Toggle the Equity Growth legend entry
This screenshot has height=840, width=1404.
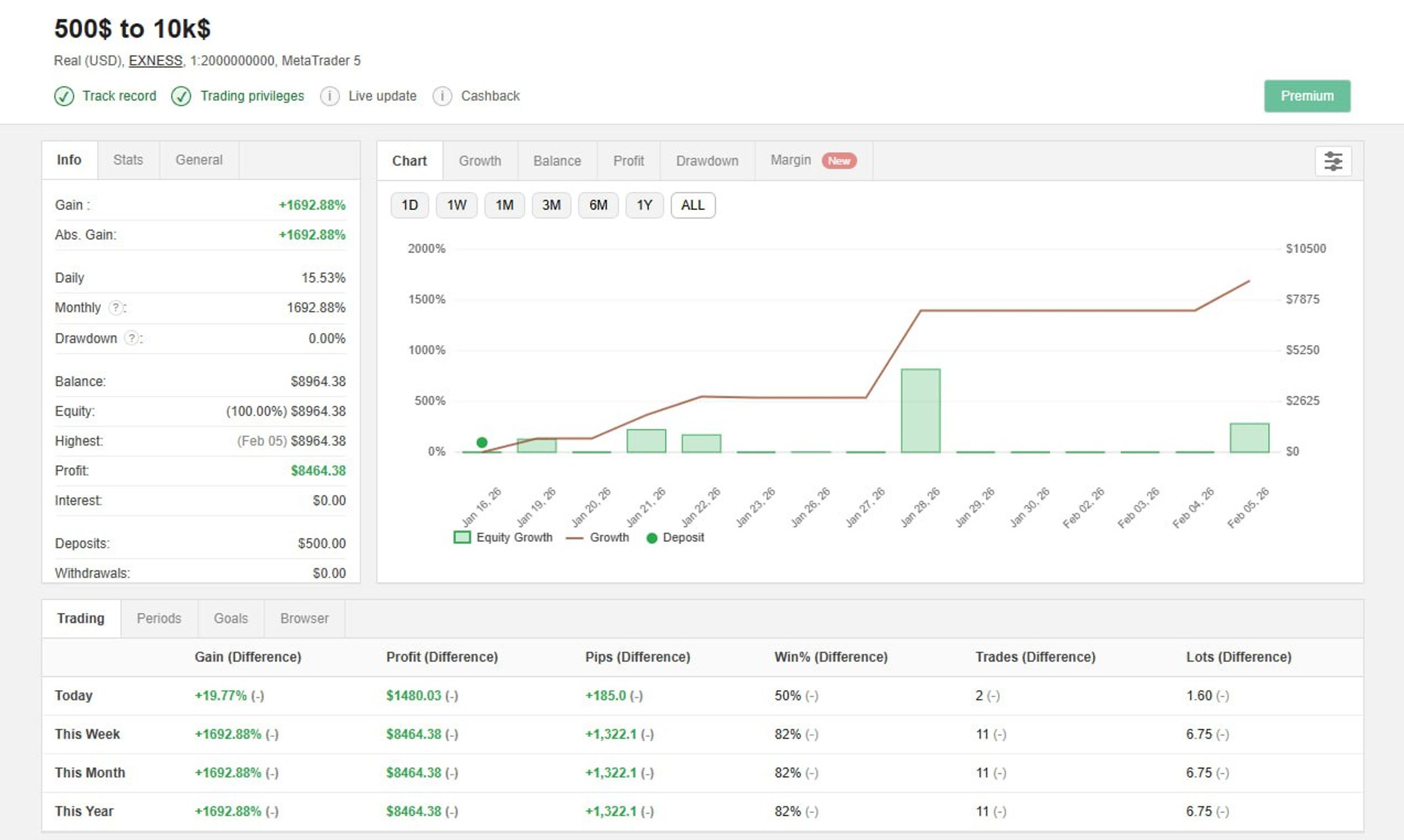click(x=503, y=537)
